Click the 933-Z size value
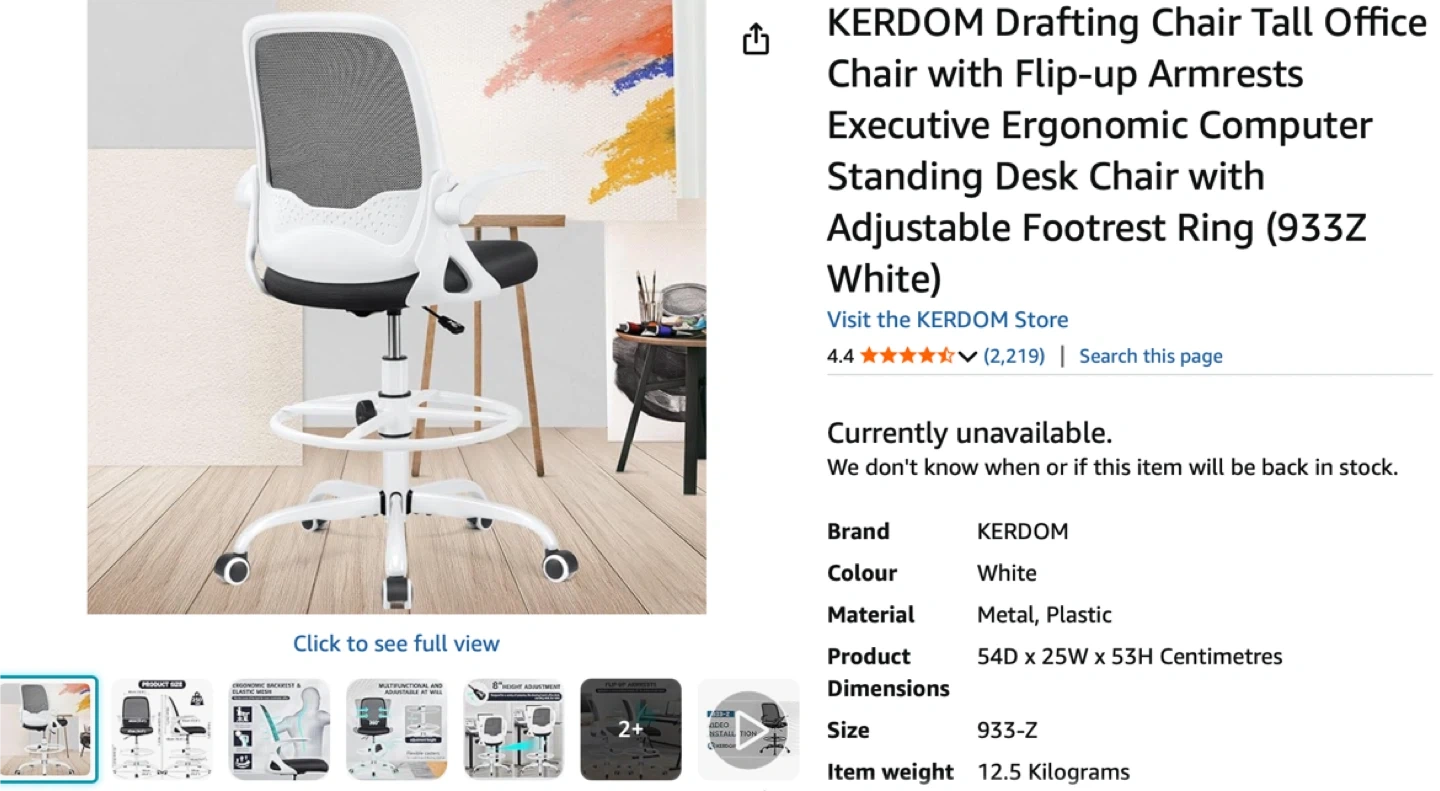Image resolution: width=1440 pixels, height=791 pixels. coord(1006,730)
